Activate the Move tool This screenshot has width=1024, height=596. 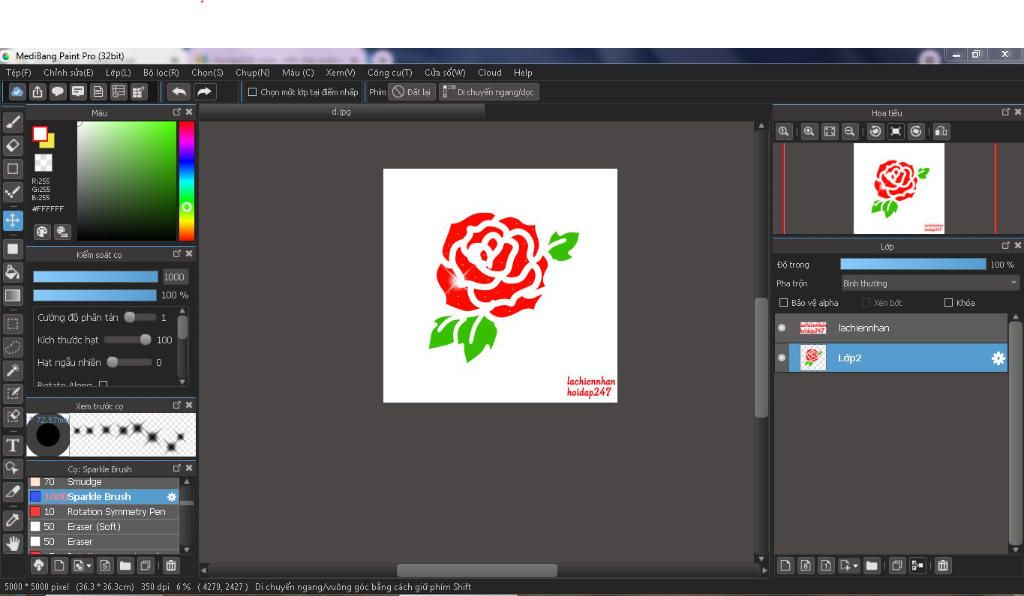click(x=12, y=220)
